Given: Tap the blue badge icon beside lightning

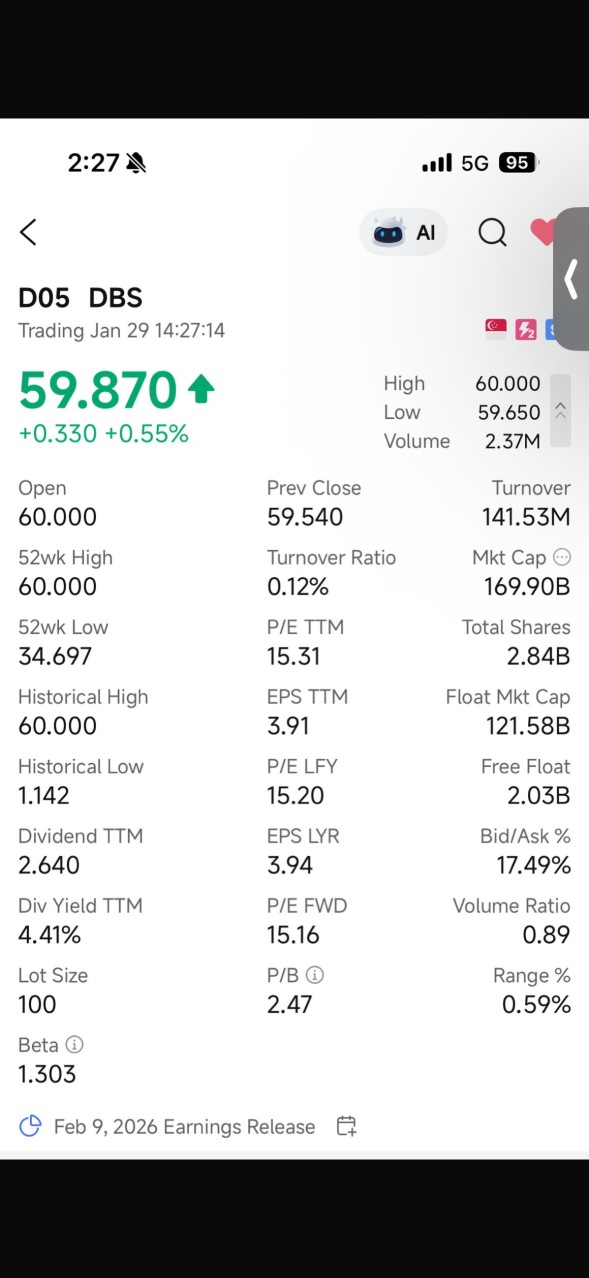Looking at the screenshot, I should point(551,330).
